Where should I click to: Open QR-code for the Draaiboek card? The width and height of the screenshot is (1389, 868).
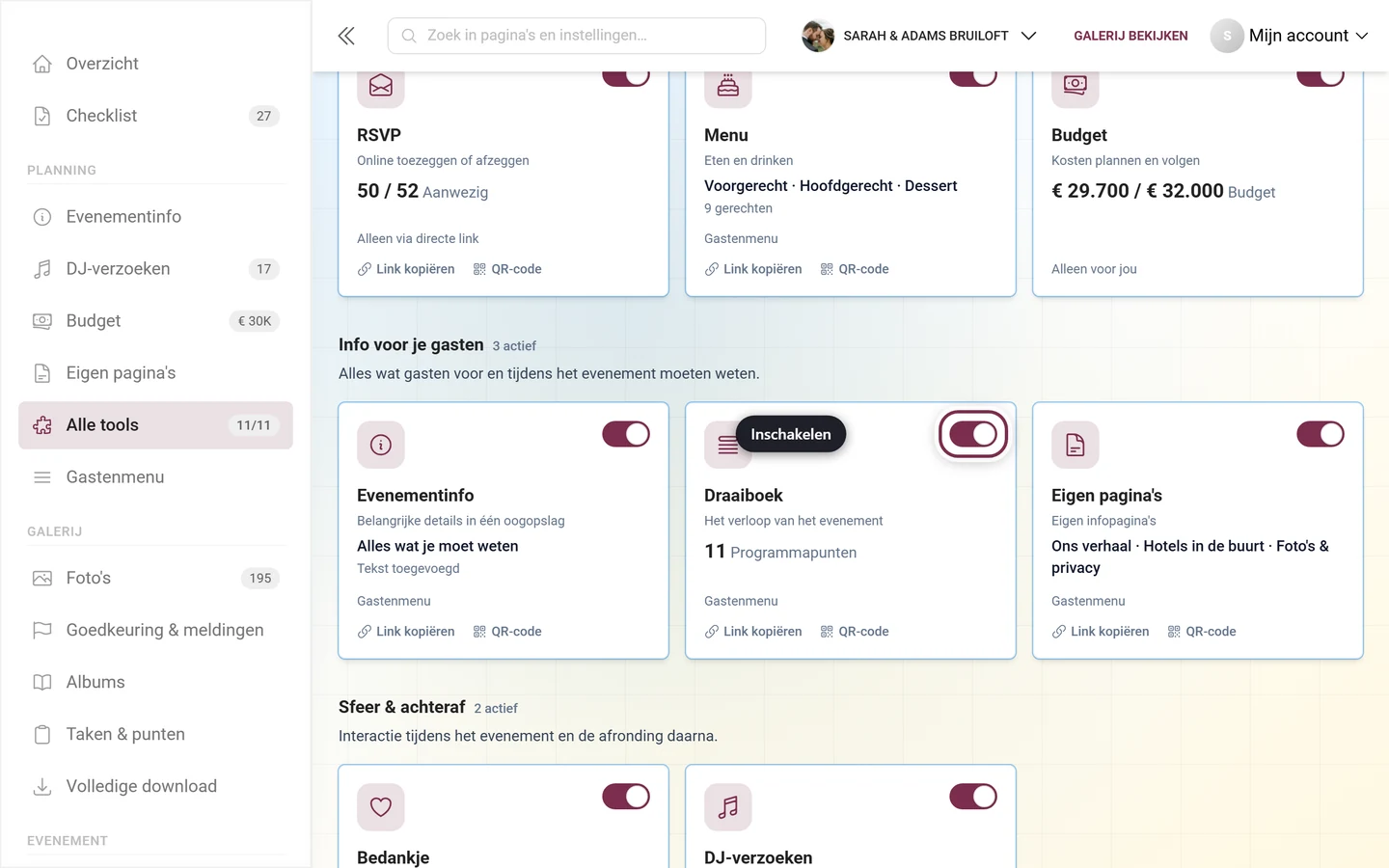tap(855, 632)
